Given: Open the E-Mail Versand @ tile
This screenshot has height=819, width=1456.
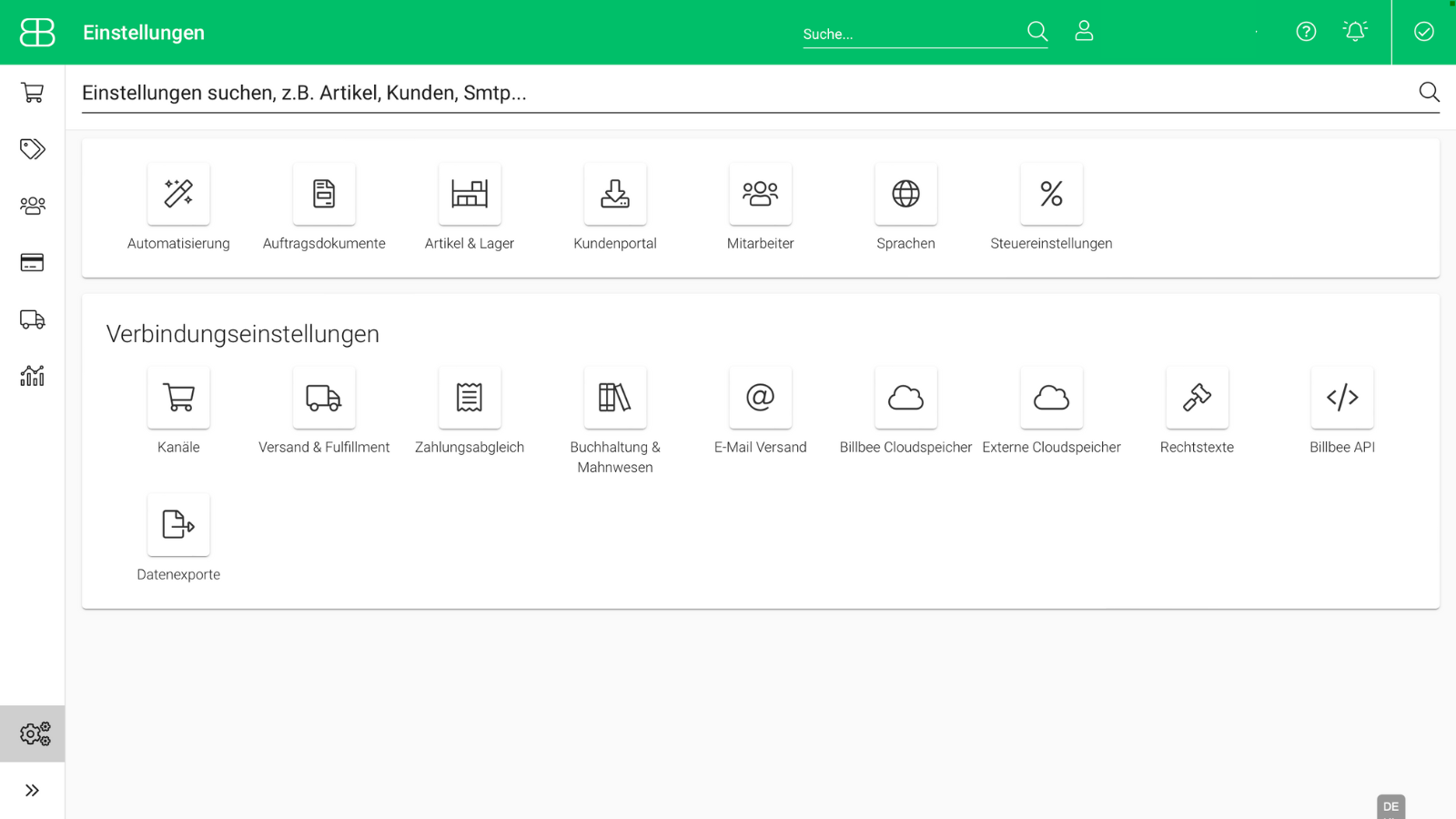Looking at the screenshot, I should tap(761, 398).
